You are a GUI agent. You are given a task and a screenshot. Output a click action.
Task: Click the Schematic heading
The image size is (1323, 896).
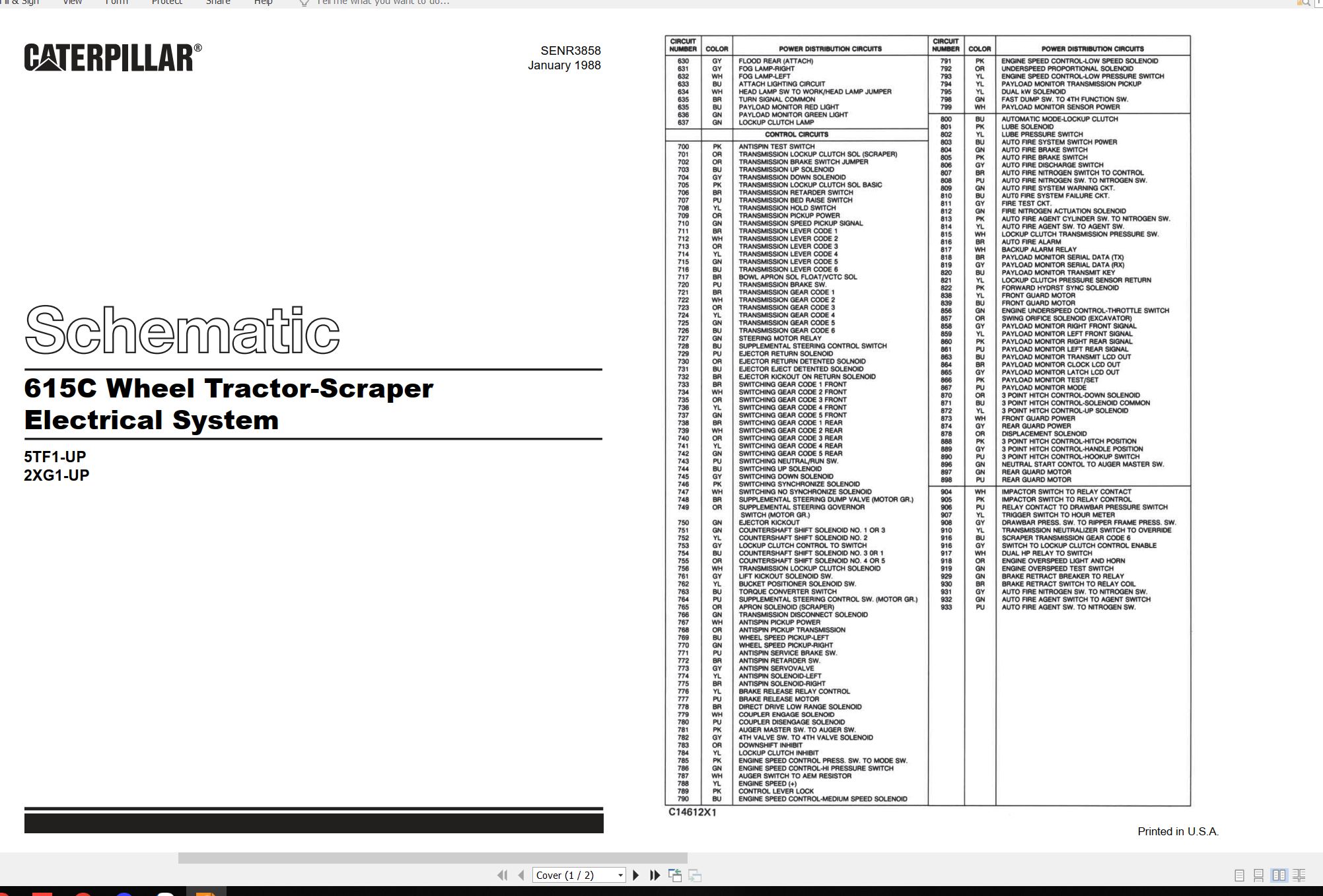182,329
